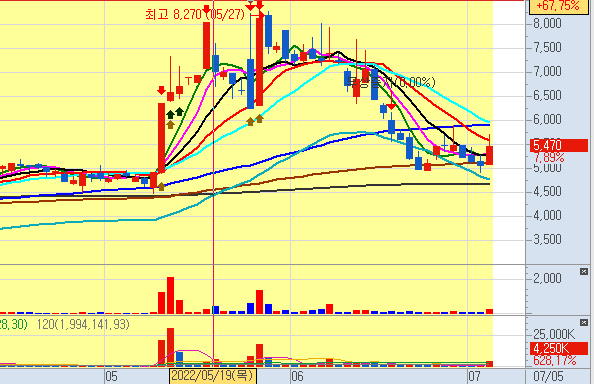The height and width of the screenshot is (384, 594).
Task: Click the red 5,470 current price tag
Action: [558, 145]
